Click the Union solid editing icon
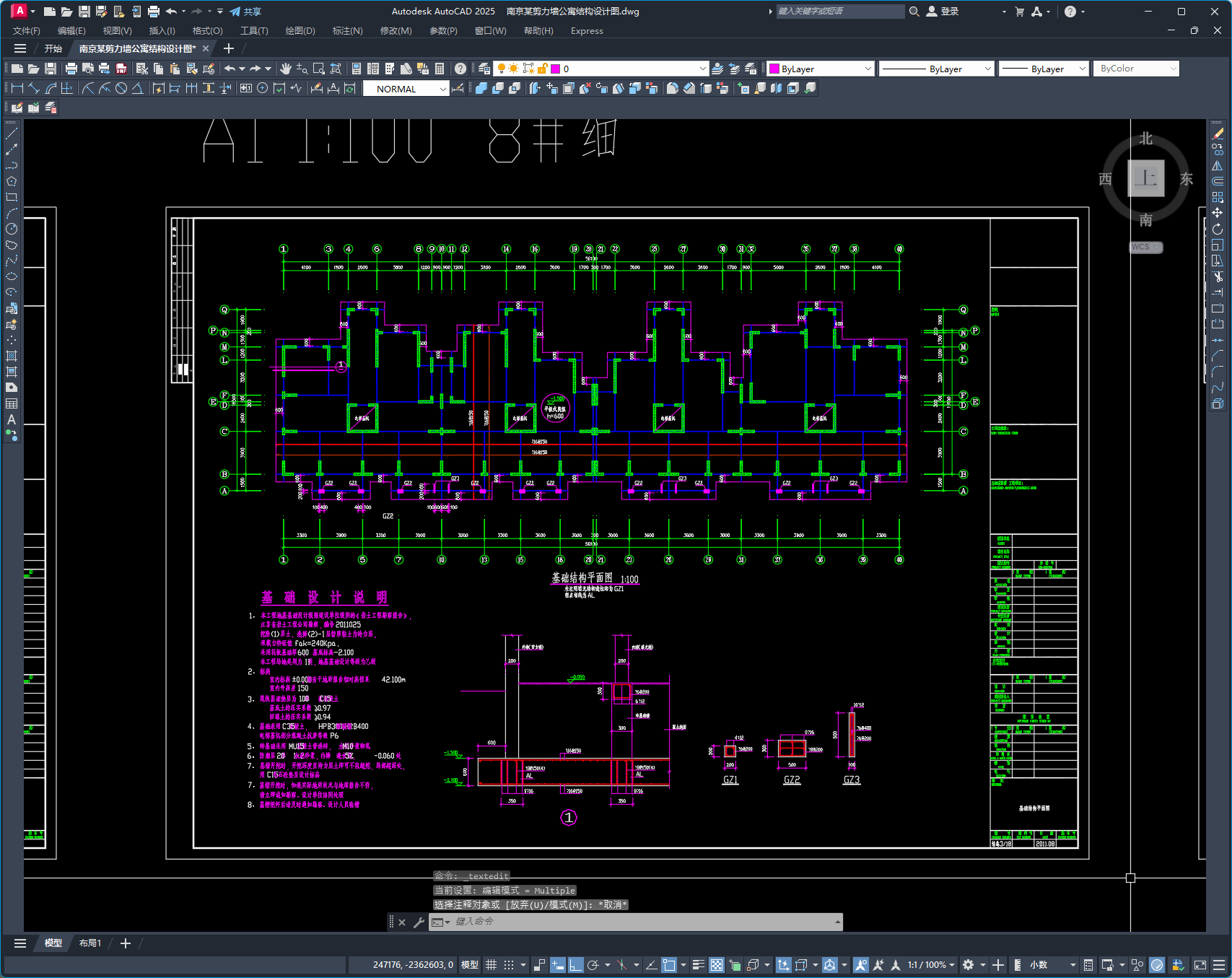Image resolution: width=1232 pixels, height=978 pixels. [480, 88]
